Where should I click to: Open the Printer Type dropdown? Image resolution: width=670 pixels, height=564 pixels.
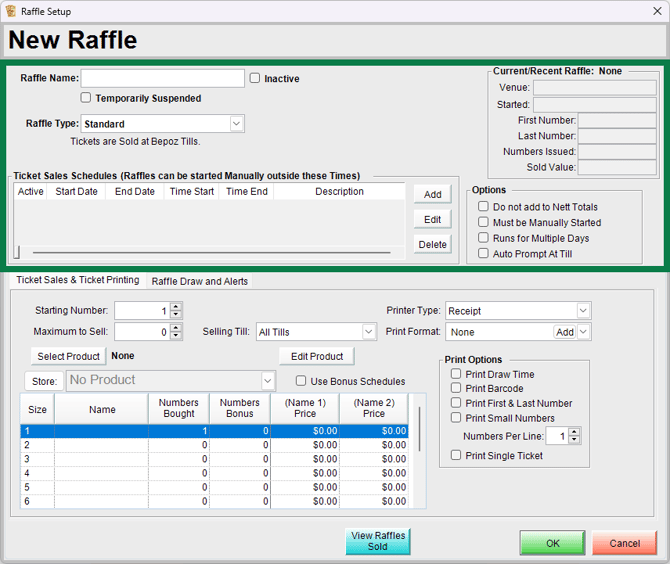pyautogui.click(x=583, y=311)
